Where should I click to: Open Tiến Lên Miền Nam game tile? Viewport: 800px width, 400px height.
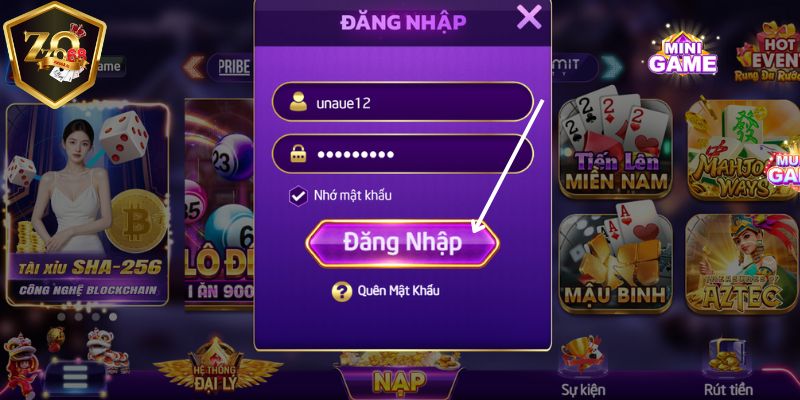coord(616,143)
